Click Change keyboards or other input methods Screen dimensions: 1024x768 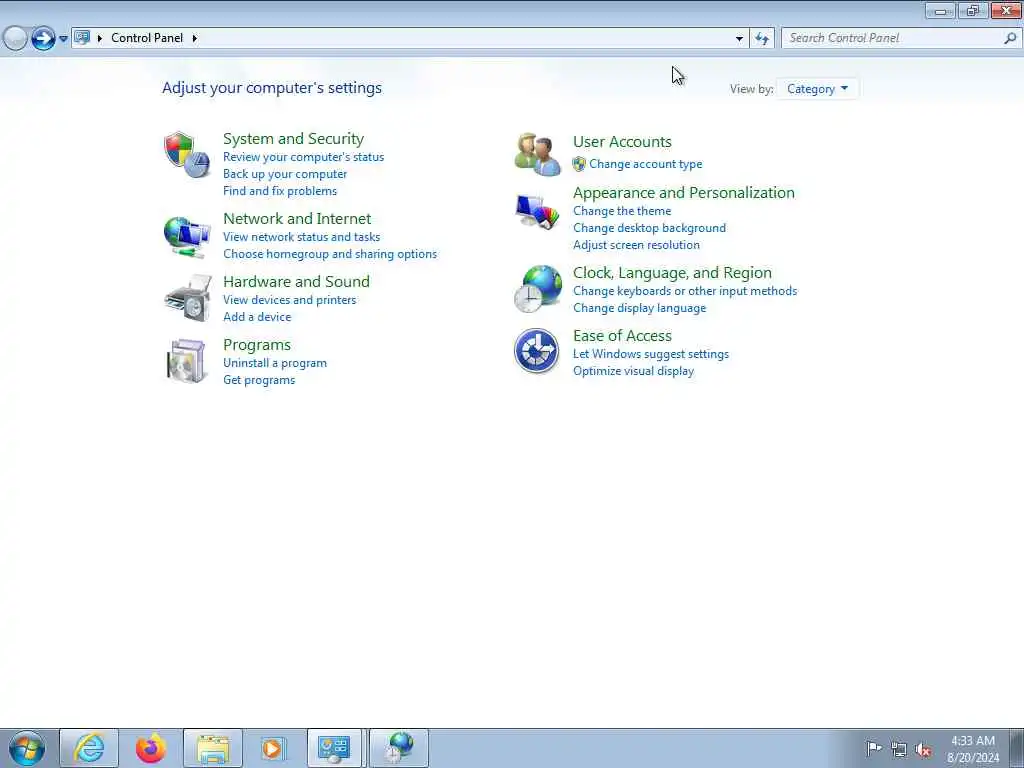(x=685, y=291)
